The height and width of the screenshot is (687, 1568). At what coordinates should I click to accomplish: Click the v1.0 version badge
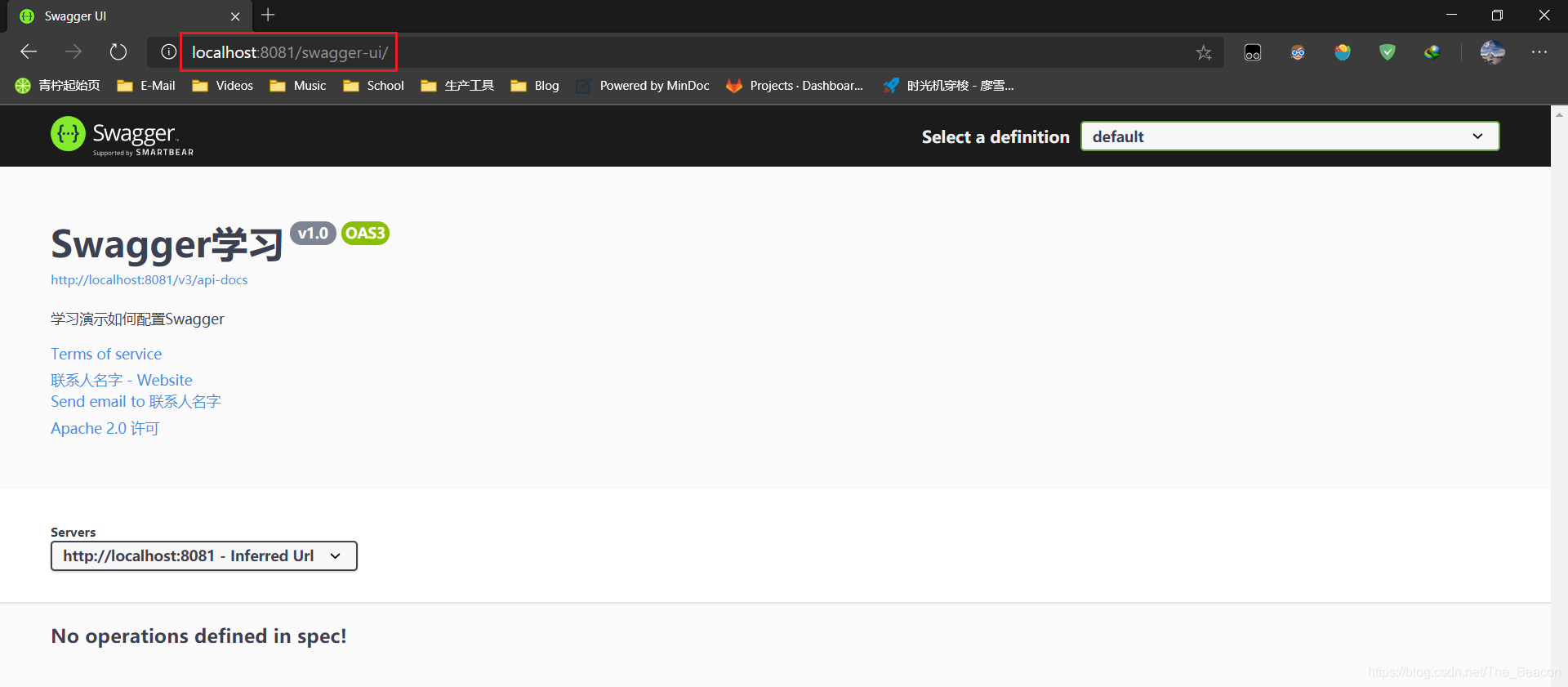click(x=313, y=233)
